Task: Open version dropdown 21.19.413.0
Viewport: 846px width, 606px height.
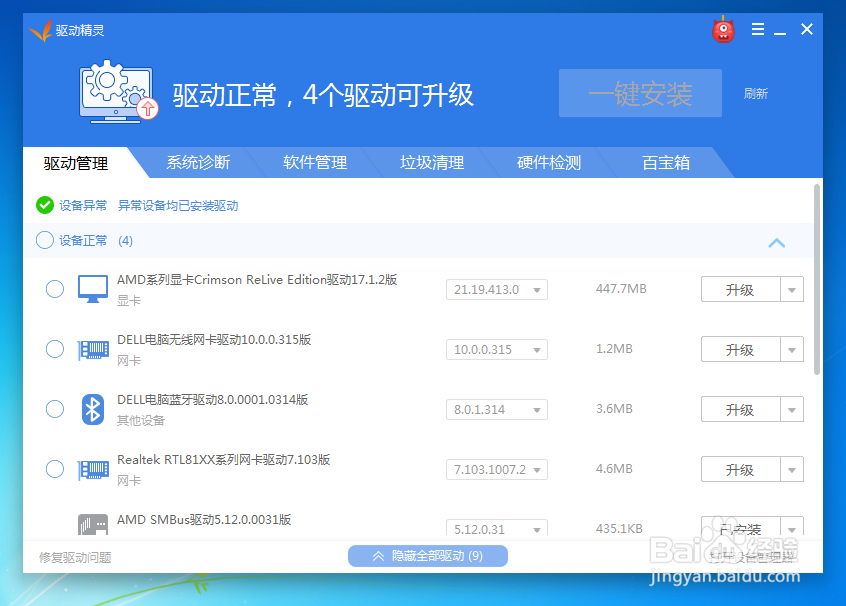Action: (497, 290)
